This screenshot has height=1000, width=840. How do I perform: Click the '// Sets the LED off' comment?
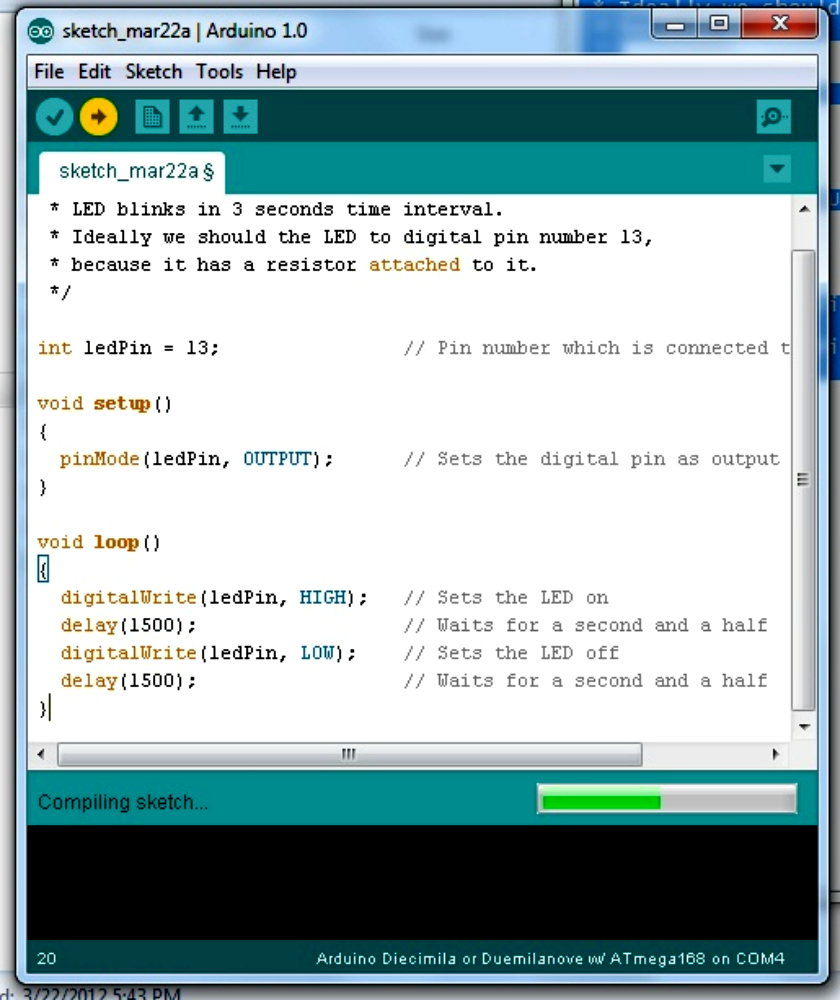tap(512, 653)
